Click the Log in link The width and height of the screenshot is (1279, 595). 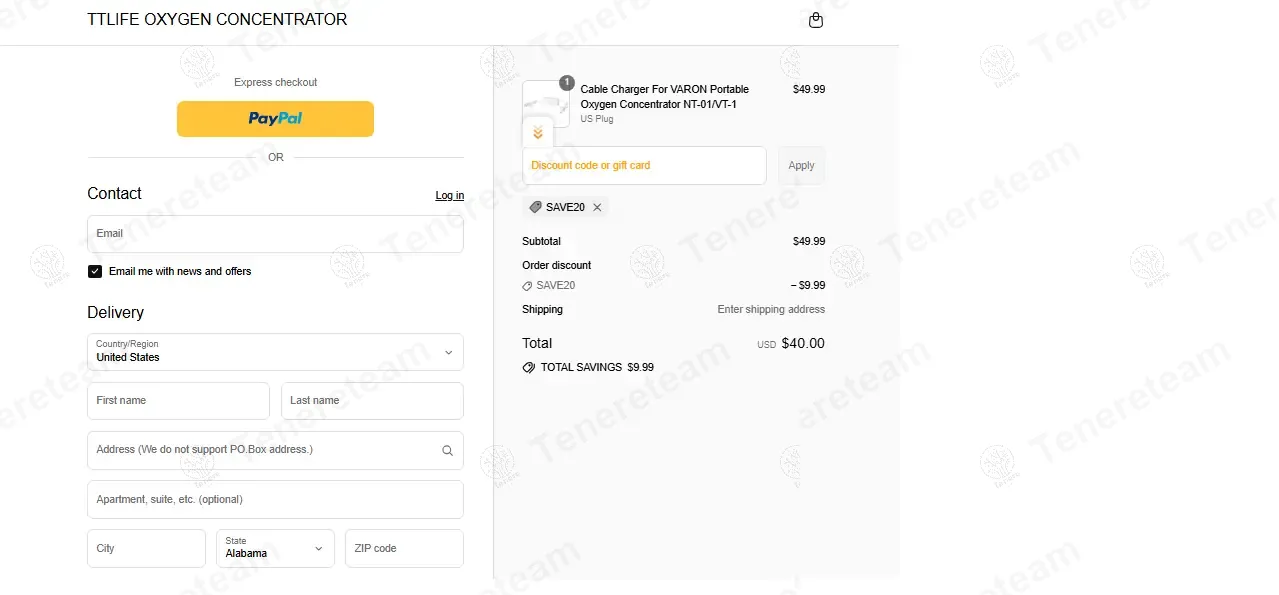coord(450,195)
